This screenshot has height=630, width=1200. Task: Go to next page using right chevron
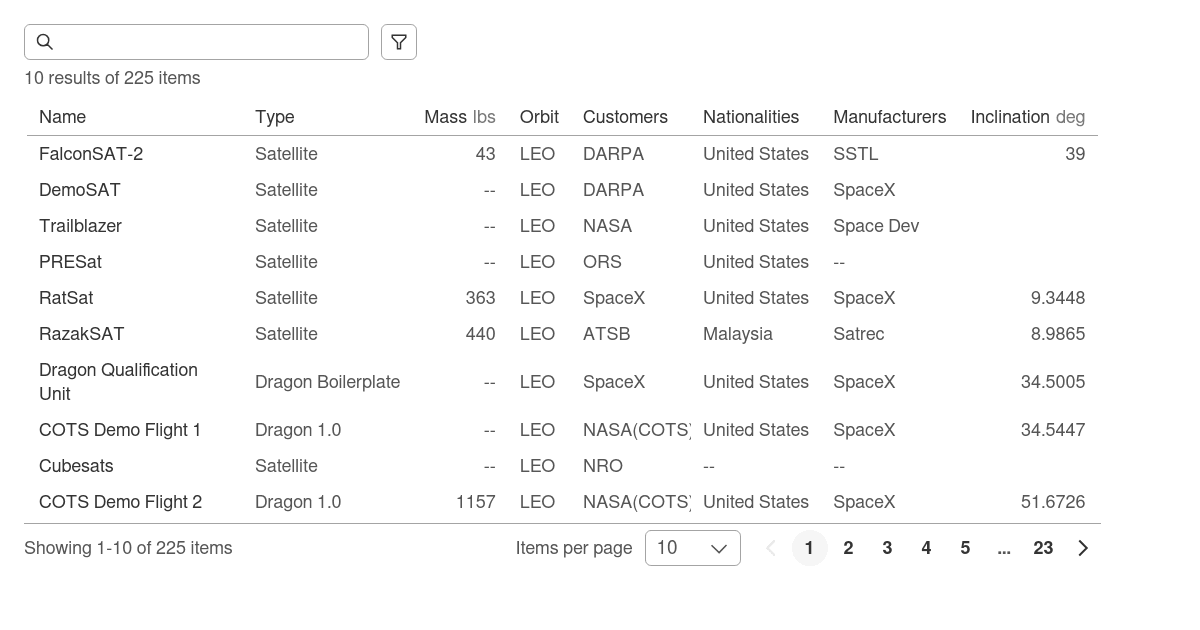(x=1082, y=548)
